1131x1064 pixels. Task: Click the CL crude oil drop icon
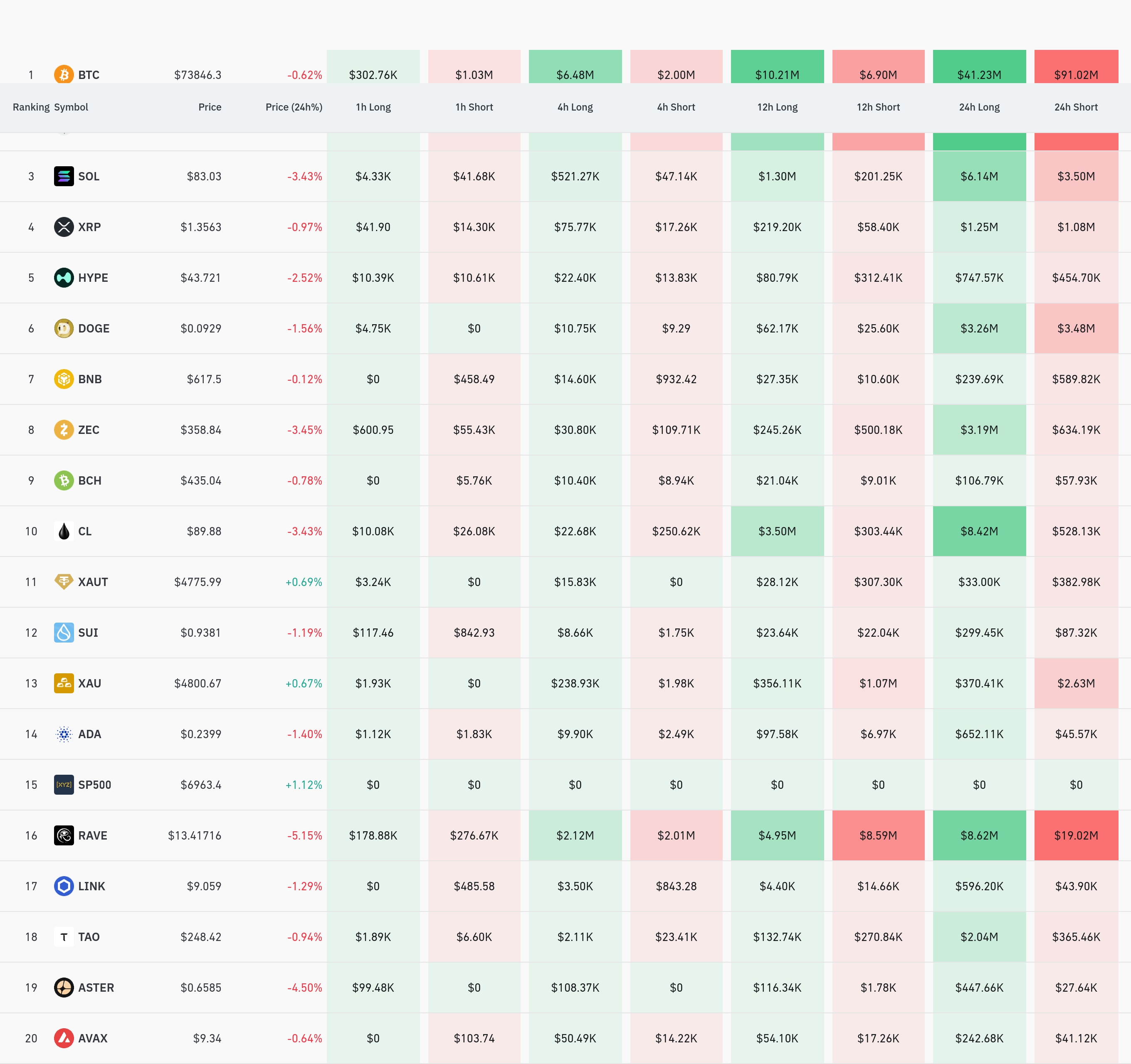[x=64, y=531]
